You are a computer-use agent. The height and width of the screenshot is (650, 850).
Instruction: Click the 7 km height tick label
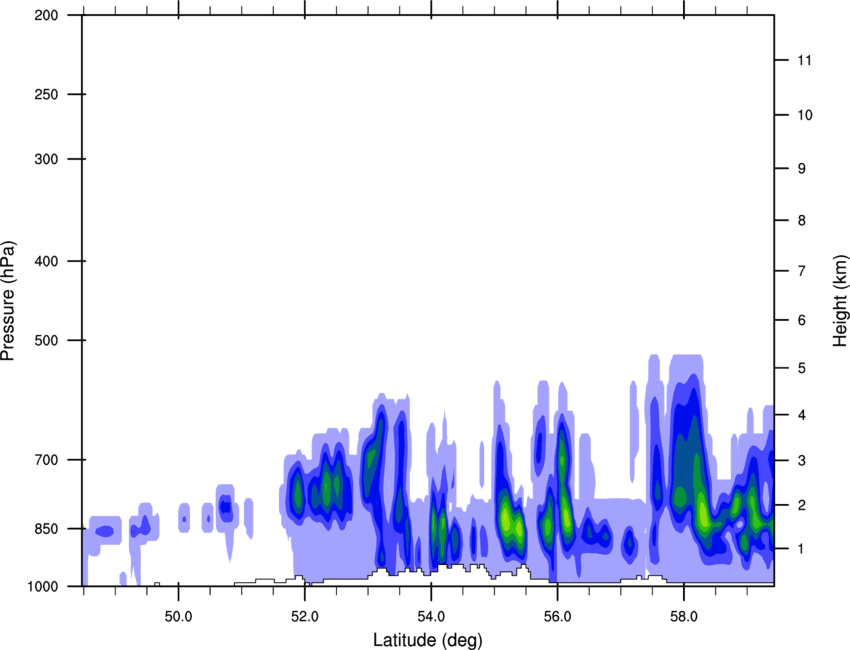coord(802,271)
